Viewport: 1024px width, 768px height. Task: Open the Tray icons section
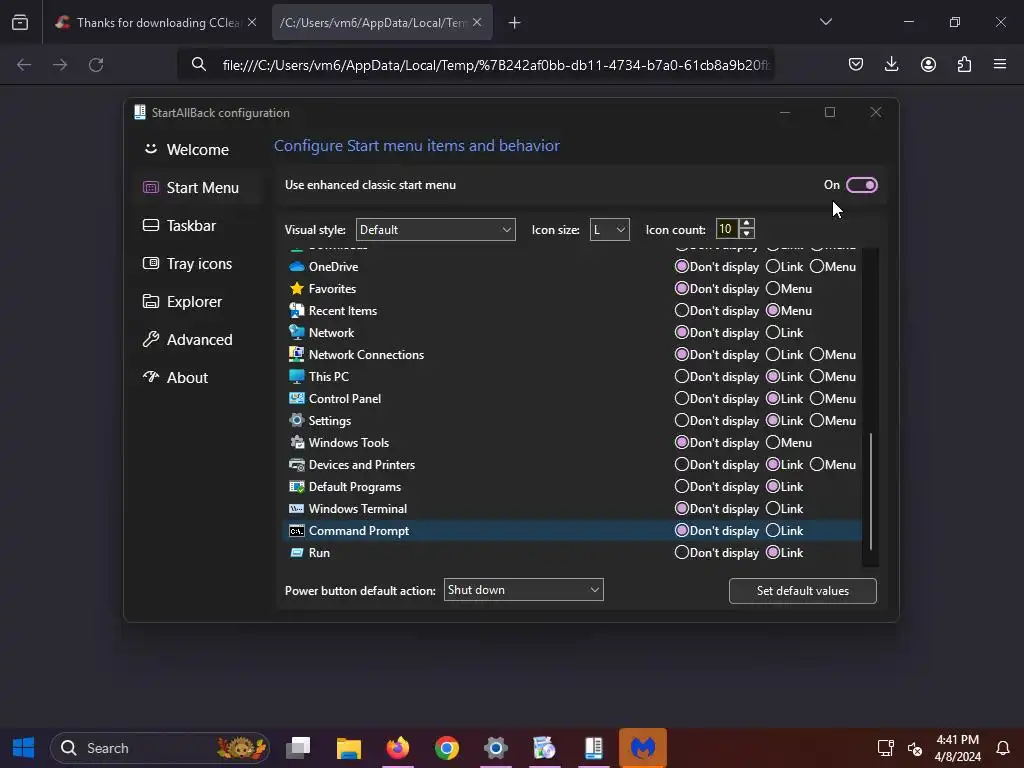(x=197, y=264)
